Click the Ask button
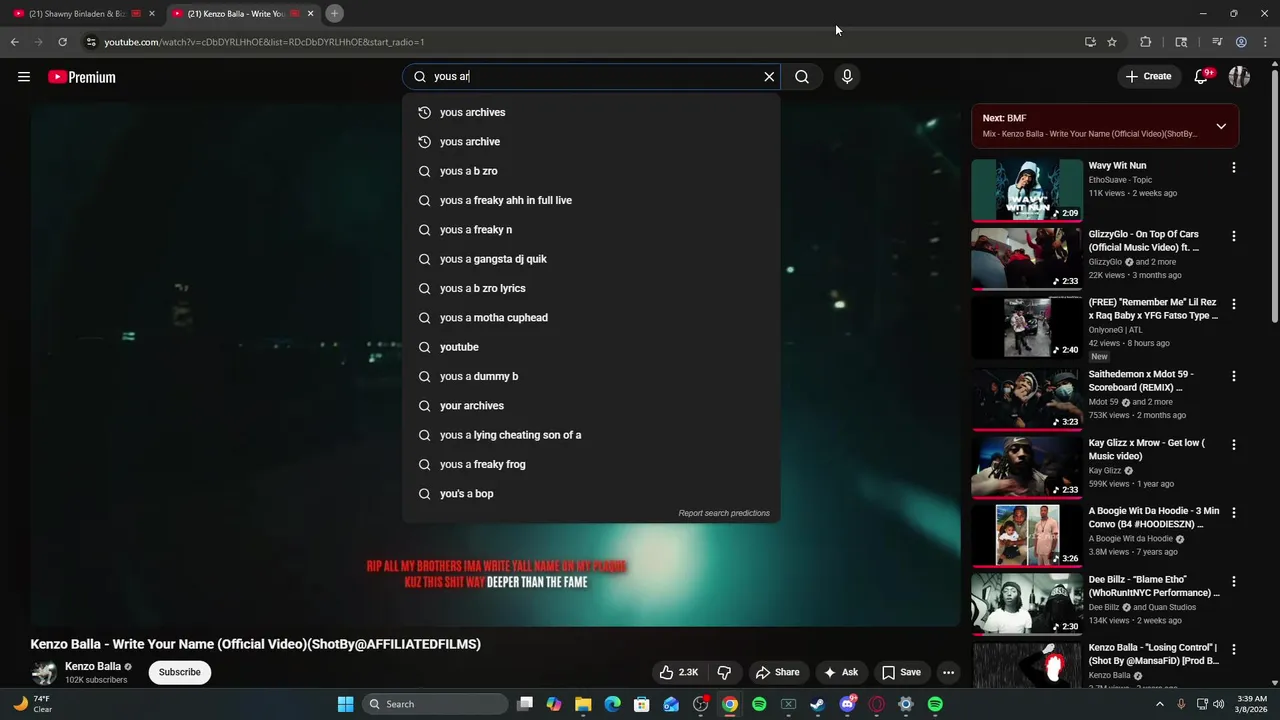Viewport: 1280px width, 720px height. coord(840,672)
